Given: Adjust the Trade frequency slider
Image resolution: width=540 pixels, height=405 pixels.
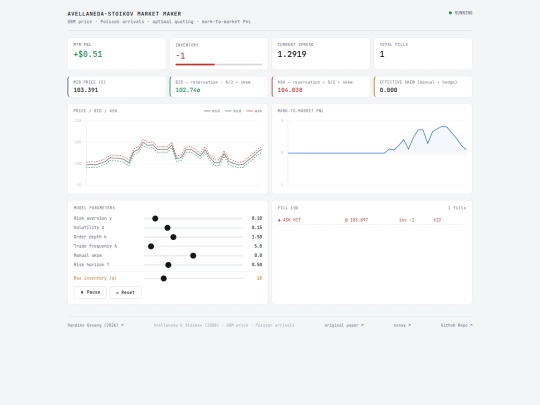Looking at the screenshot, I should (x=193, y=246).
